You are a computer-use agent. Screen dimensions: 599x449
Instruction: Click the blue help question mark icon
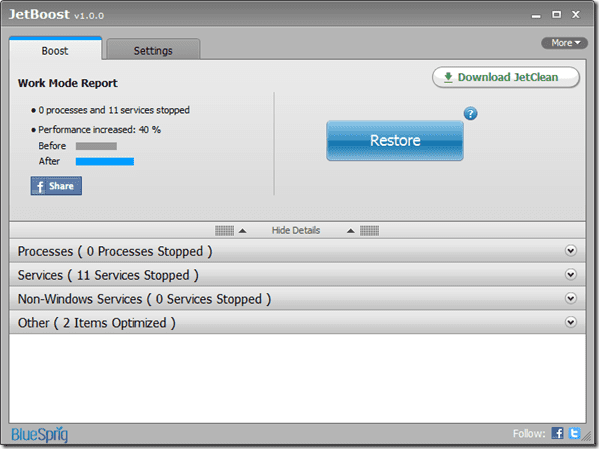[x=470, y=113]
